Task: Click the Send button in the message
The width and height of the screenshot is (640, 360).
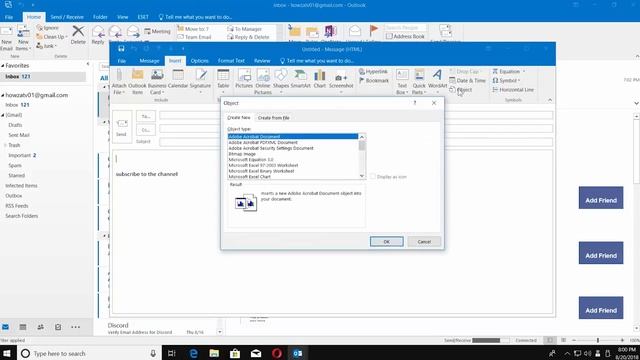Action: pyautogui.click(x=122, y=127)
